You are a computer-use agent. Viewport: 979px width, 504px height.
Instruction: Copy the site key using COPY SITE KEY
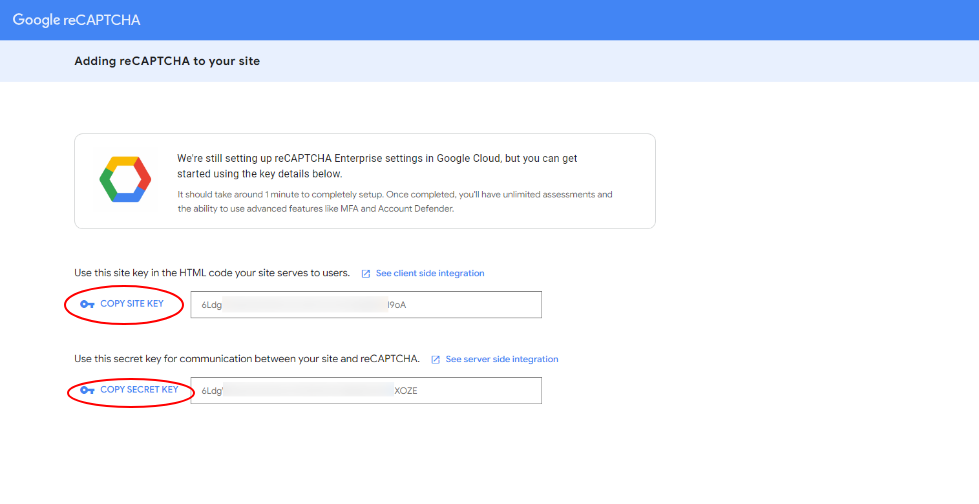click(x=132, y=304)
